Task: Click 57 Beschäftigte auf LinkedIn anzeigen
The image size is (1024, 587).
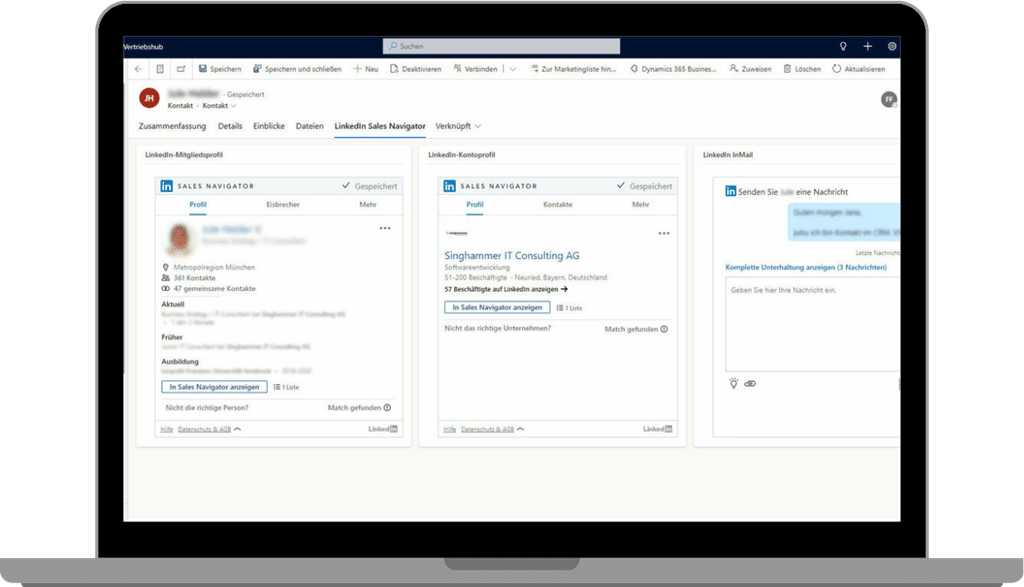Action: pos(506,289)
